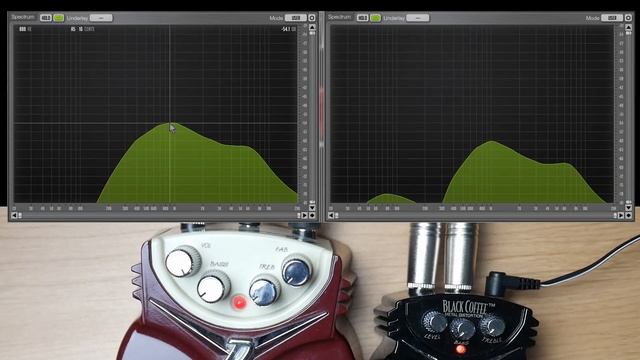Click level readout value at top-right of left graph
The height and width of the screenshot is (360, 640).
[288, 29]
